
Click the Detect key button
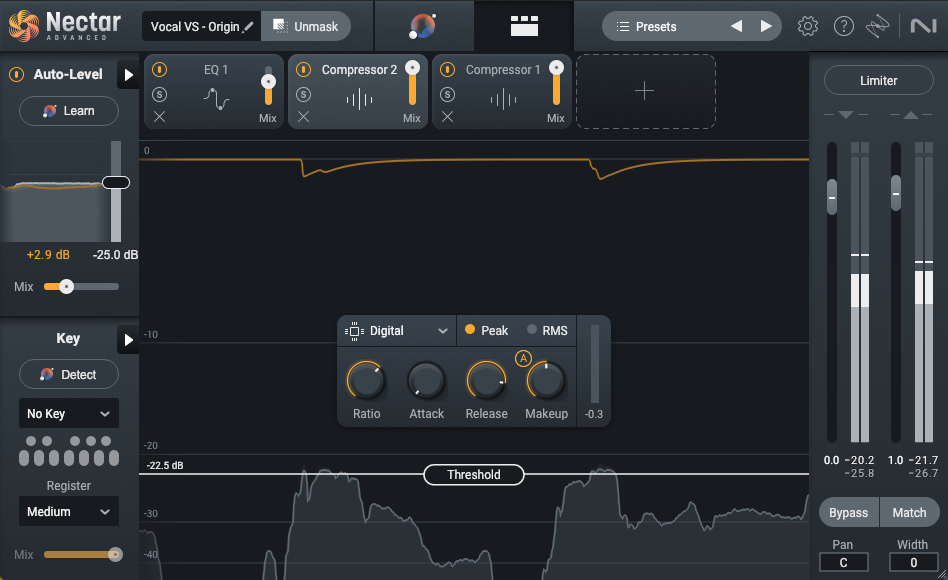pos(69,374)
